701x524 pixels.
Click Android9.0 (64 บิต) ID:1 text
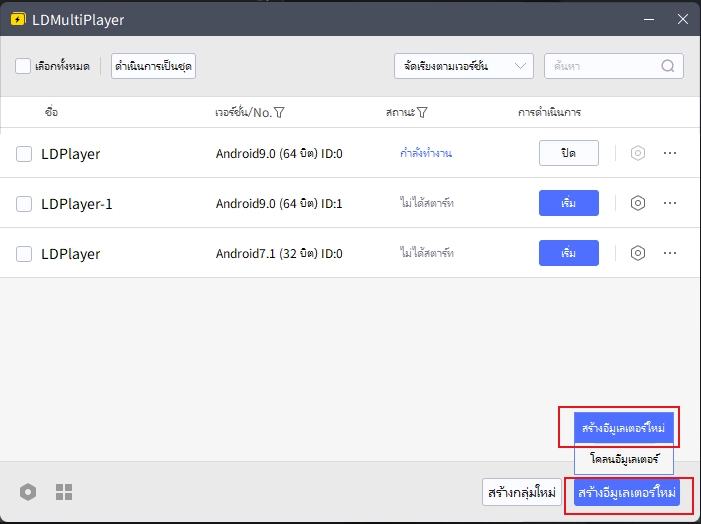[279, 203]
